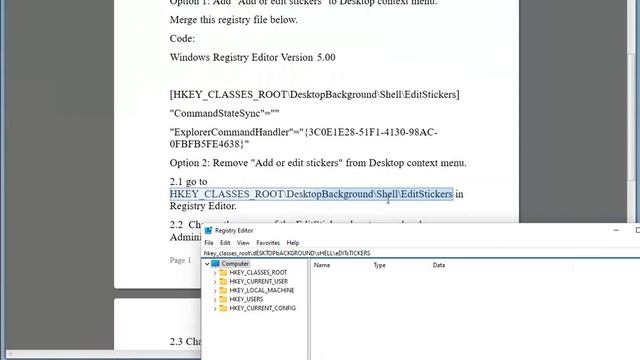Expand the HKEY_USERS chevron
640x360 pixels.
[x=215, y=300]
